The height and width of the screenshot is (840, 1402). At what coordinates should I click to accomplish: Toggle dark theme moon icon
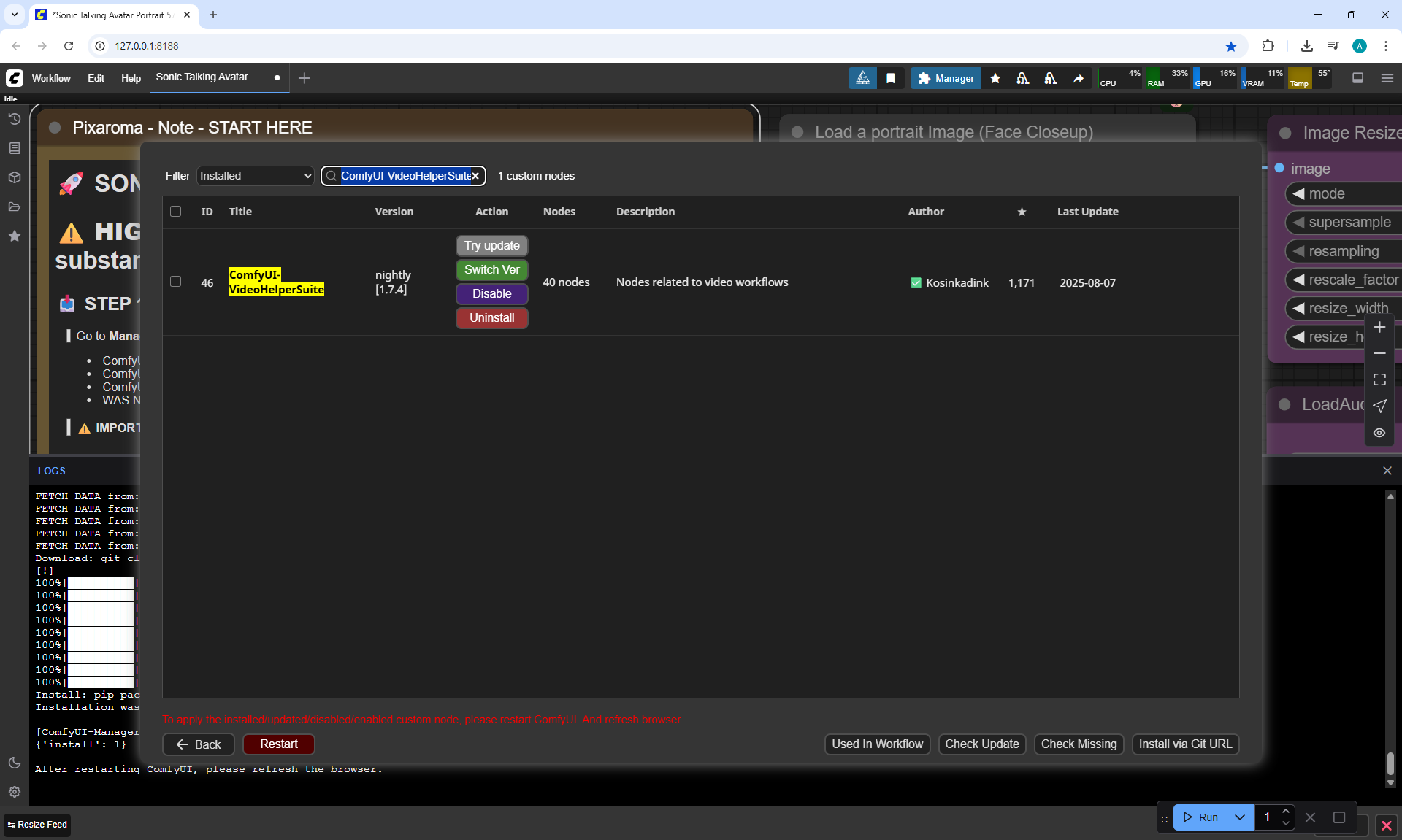point(14,763)
